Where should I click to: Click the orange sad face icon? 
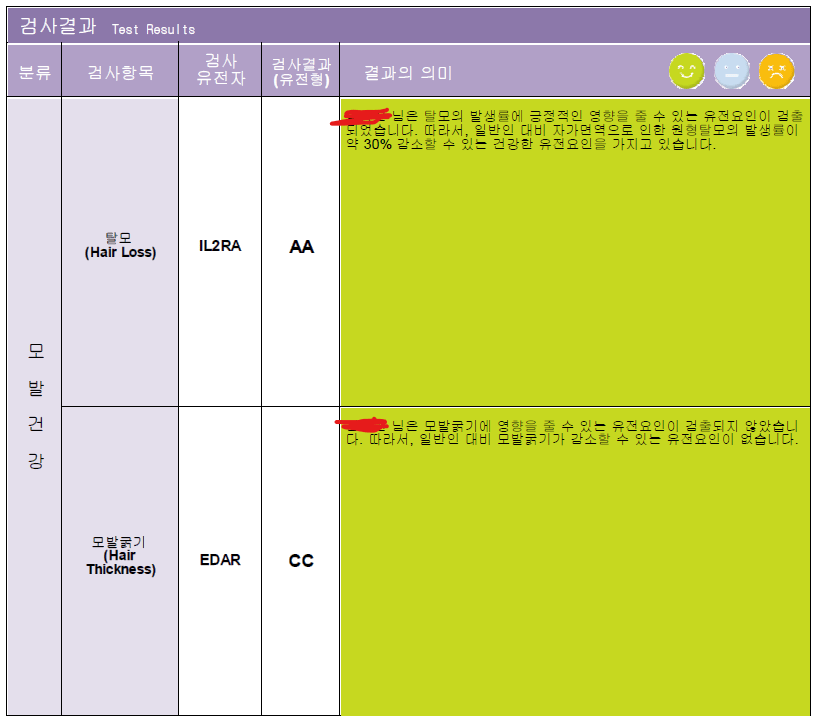coord(776,71)
